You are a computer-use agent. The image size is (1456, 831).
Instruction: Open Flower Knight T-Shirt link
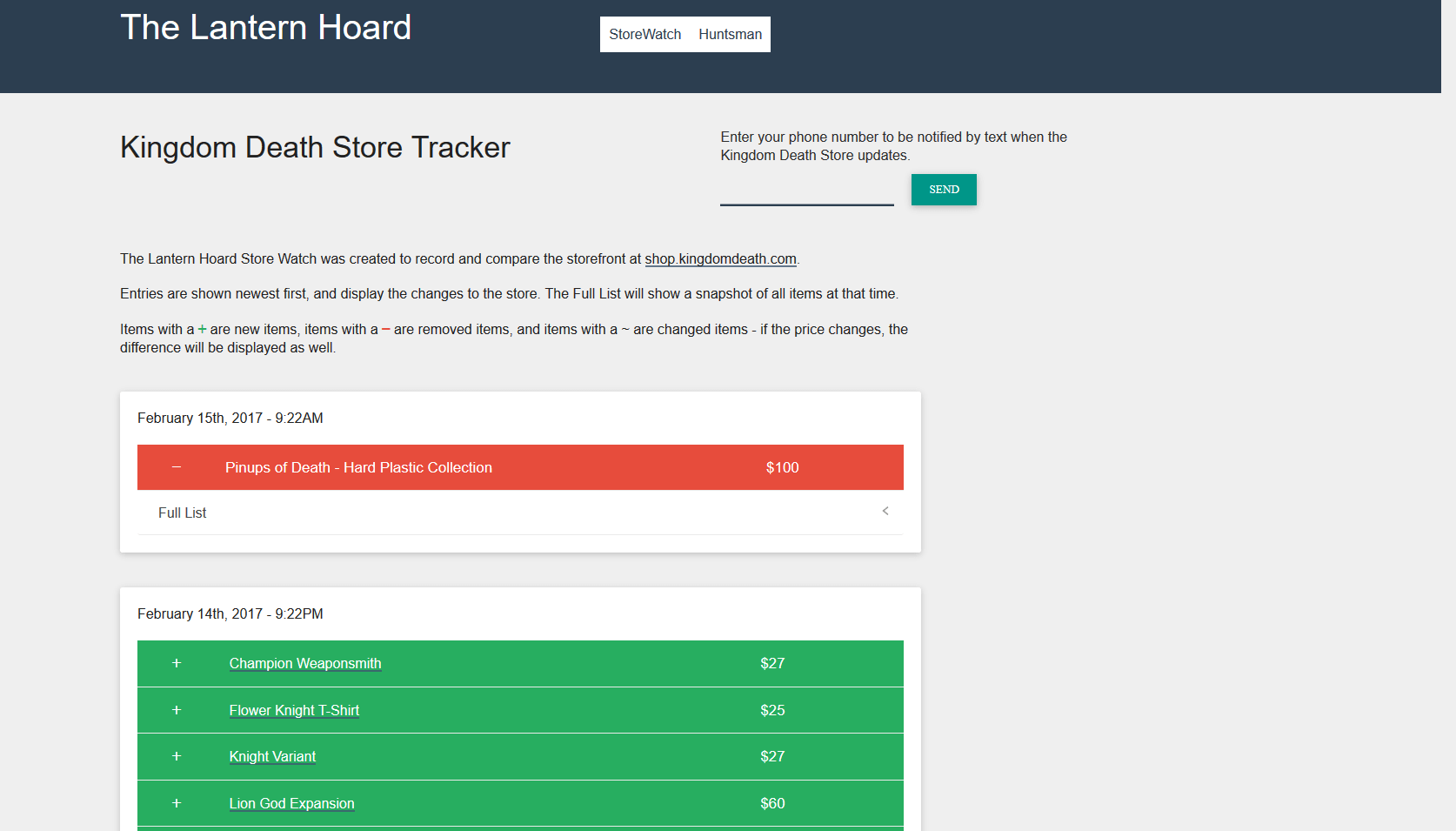click(x=294, y=710)
